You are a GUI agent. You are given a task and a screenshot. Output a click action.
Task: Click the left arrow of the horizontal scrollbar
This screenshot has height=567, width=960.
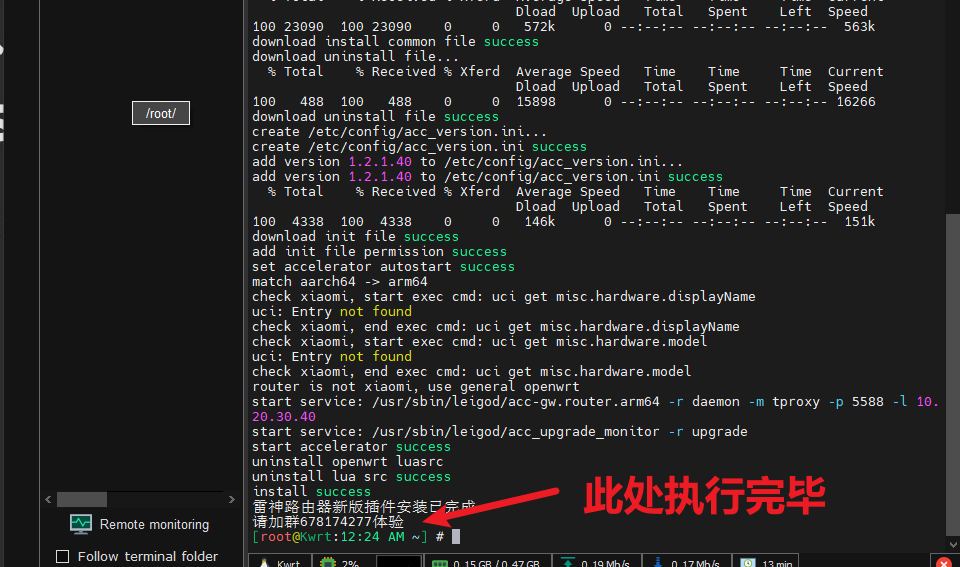click(48, 499)
